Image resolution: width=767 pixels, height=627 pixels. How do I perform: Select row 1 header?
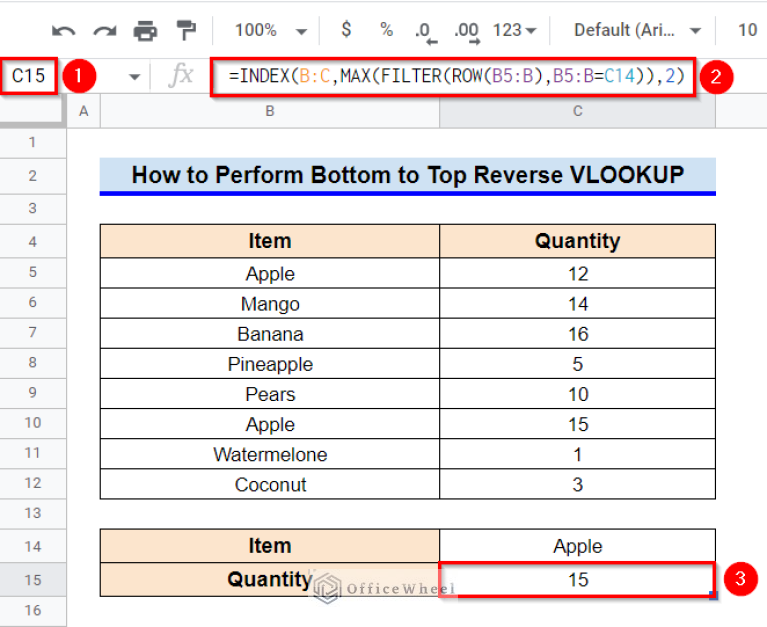[x=33, y=143]
